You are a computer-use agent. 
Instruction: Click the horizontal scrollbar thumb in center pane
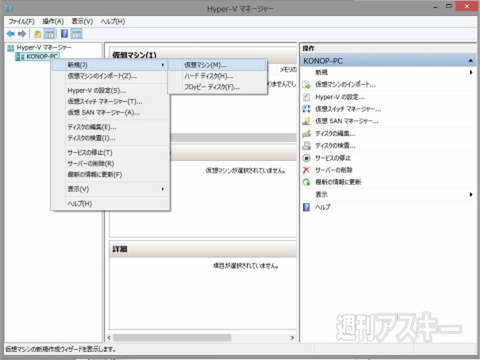click(x=172, y=338)
